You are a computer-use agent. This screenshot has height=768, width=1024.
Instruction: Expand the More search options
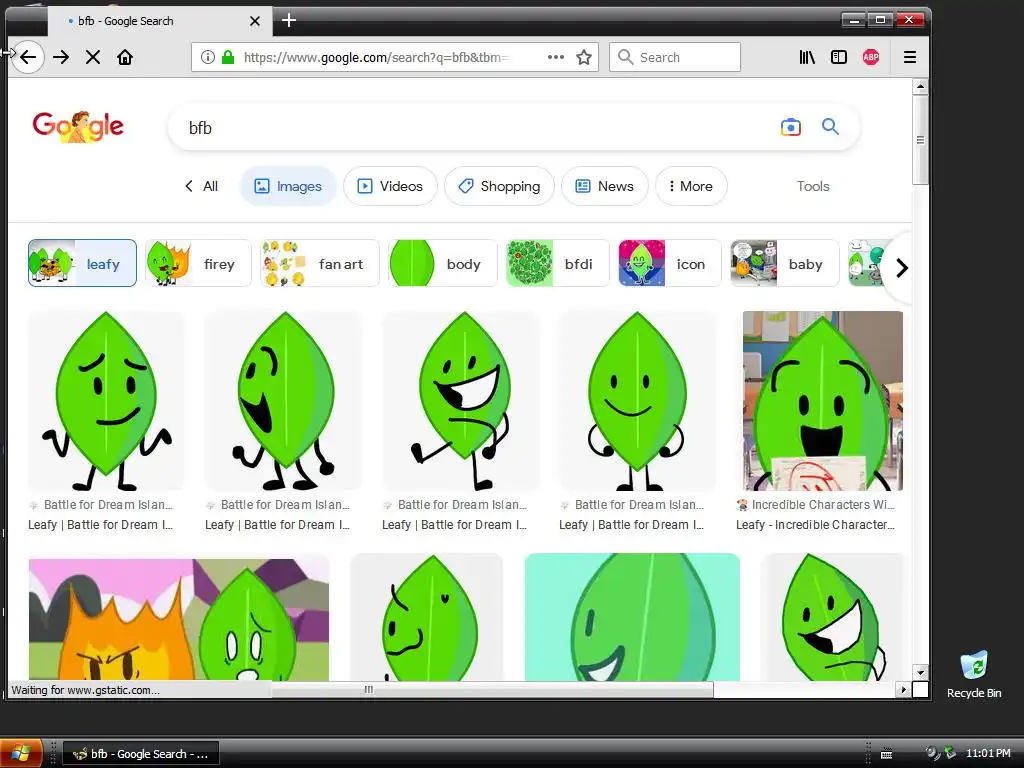(x=691, y=186)
